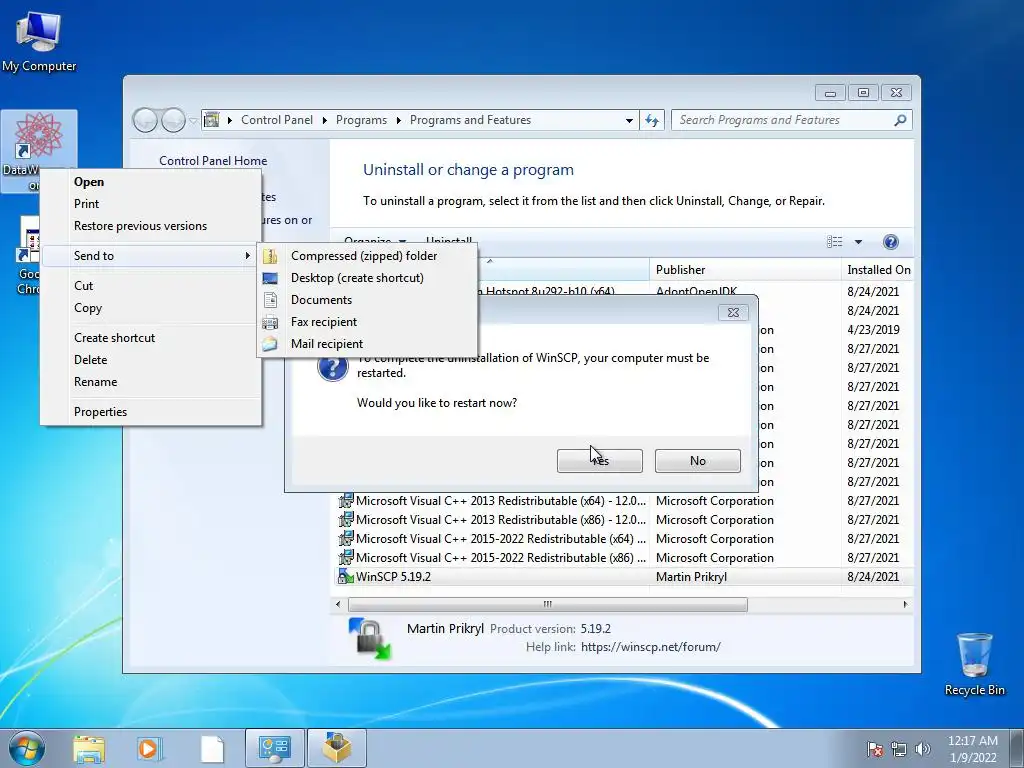This screenshot has height=768, width=1024.
Task: Click the WinSCP icon in program list
Action: (x=345, y=577)
